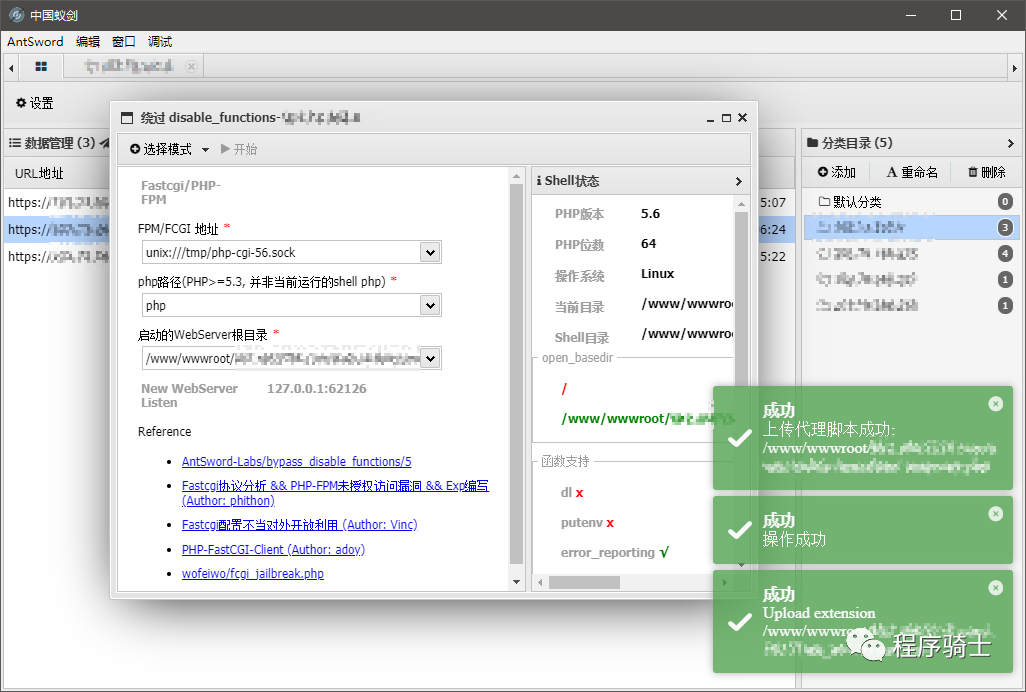The height and width of the screenshot is (692, 1026).
Task: Click the dl function support entry
Action: click(x=571, y=493)
